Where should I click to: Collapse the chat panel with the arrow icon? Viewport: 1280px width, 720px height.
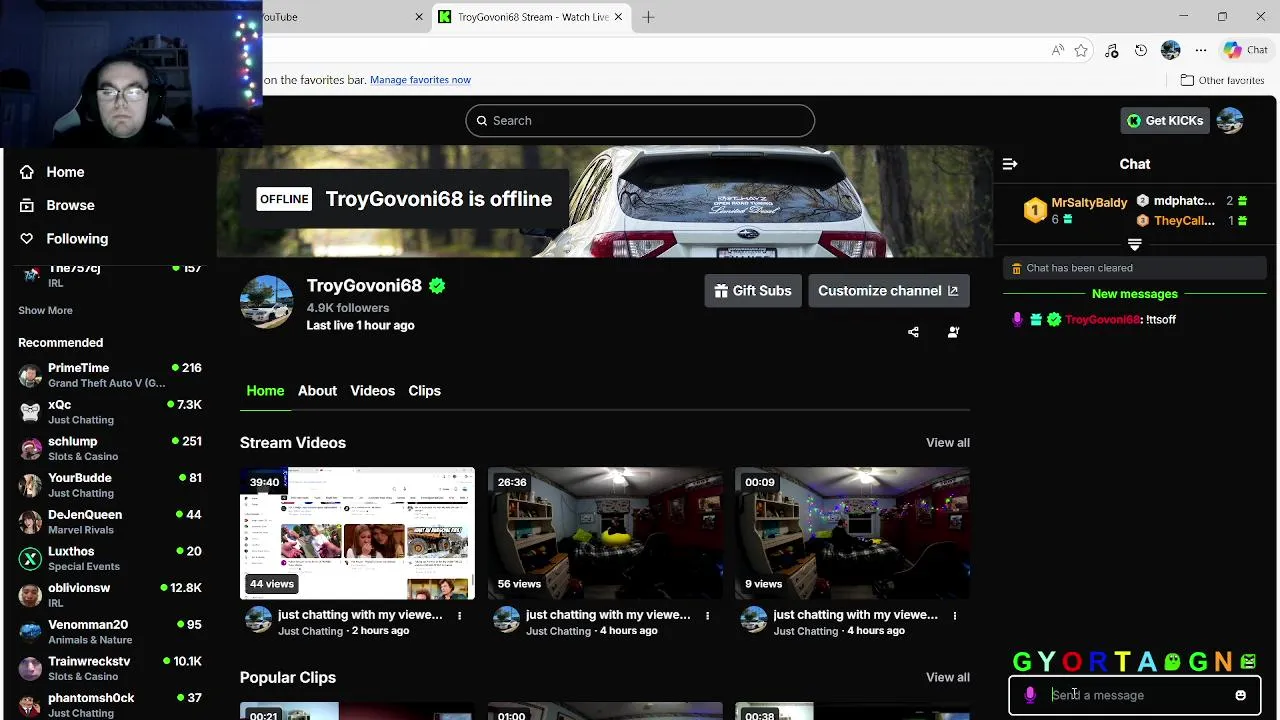pos(1010,164)
